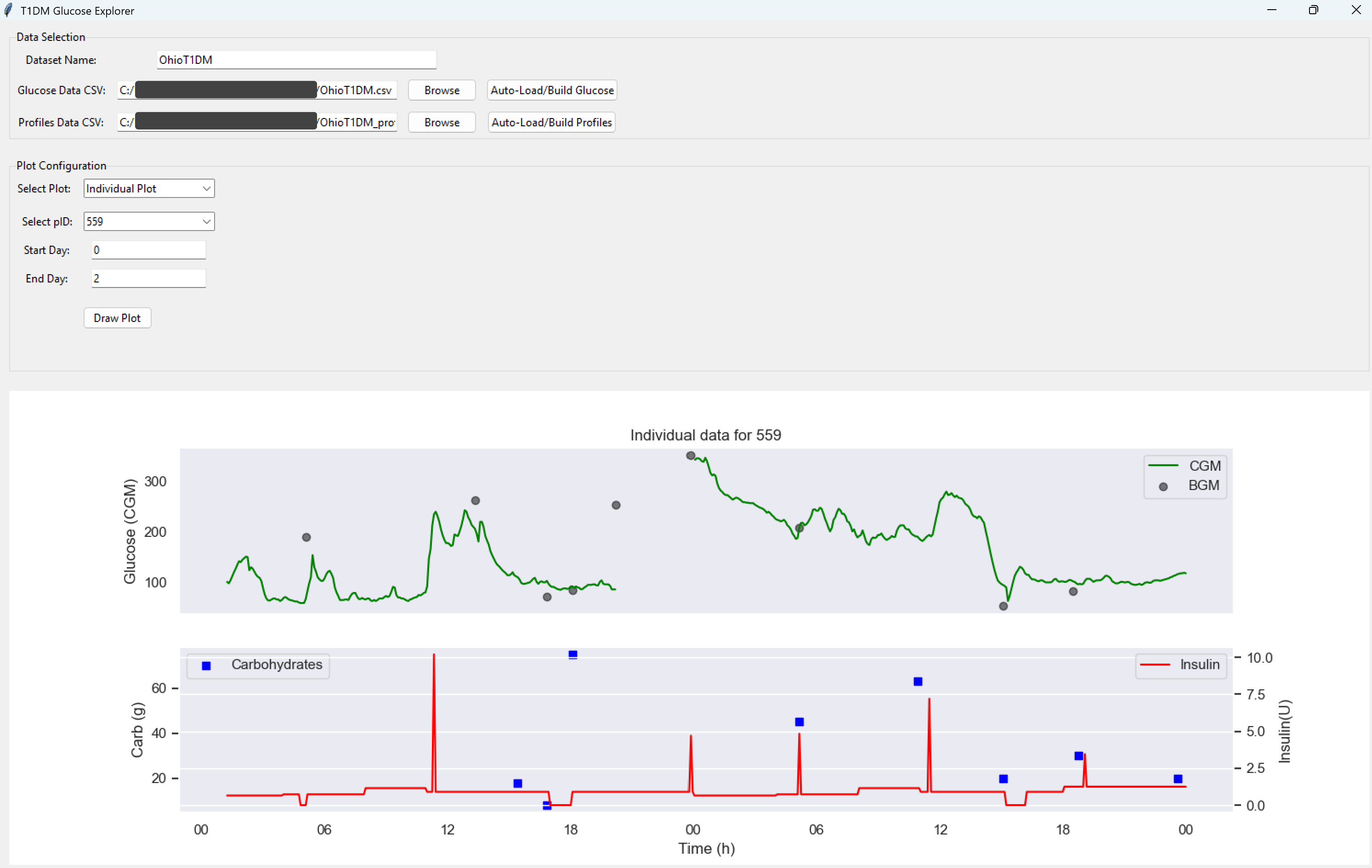Click the Glucose Data CSV path field

(257, 90)
